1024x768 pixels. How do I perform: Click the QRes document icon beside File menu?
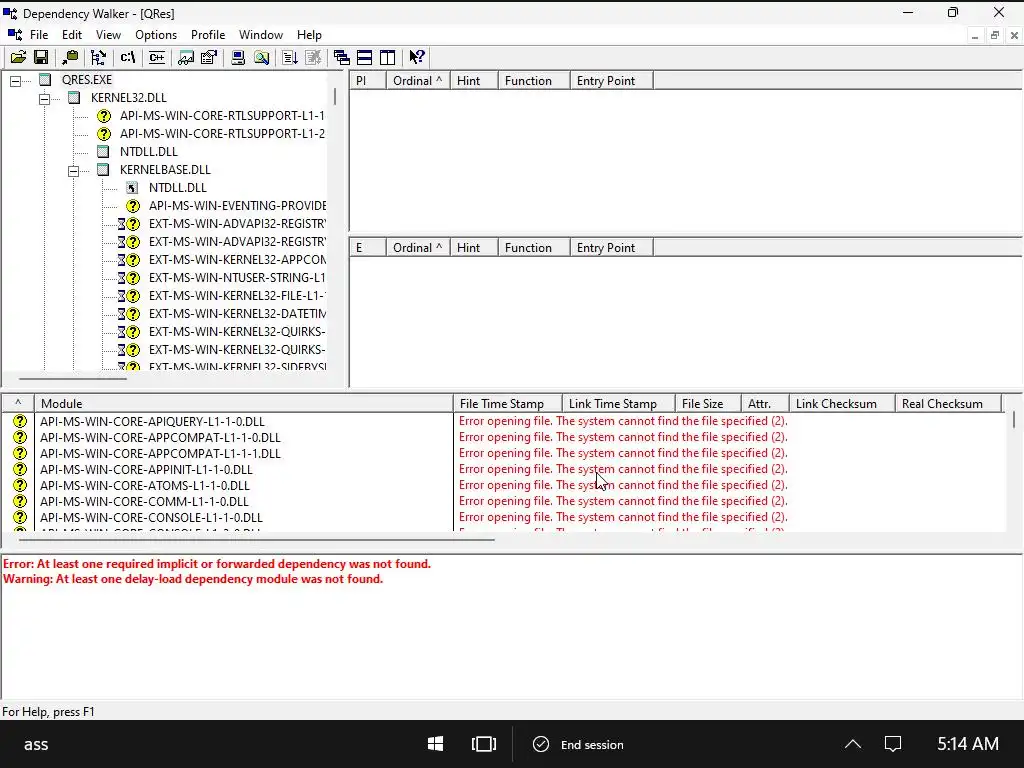pyautogui.click(x=14, y=35)
